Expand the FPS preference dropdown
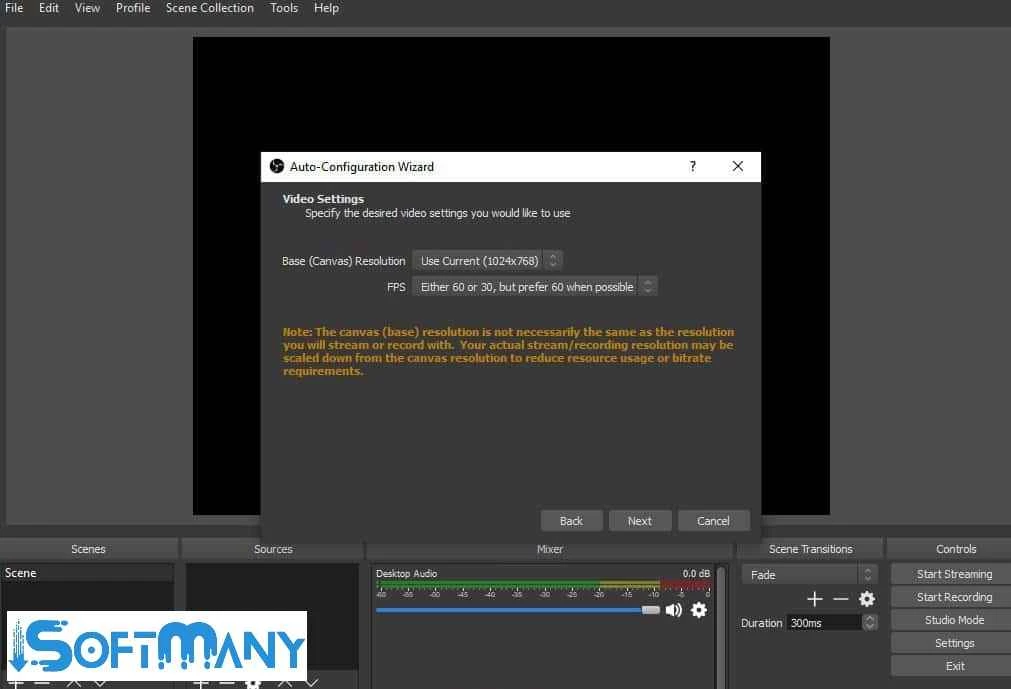Viewport: 1011px width, 689px height. click(534, 287)
